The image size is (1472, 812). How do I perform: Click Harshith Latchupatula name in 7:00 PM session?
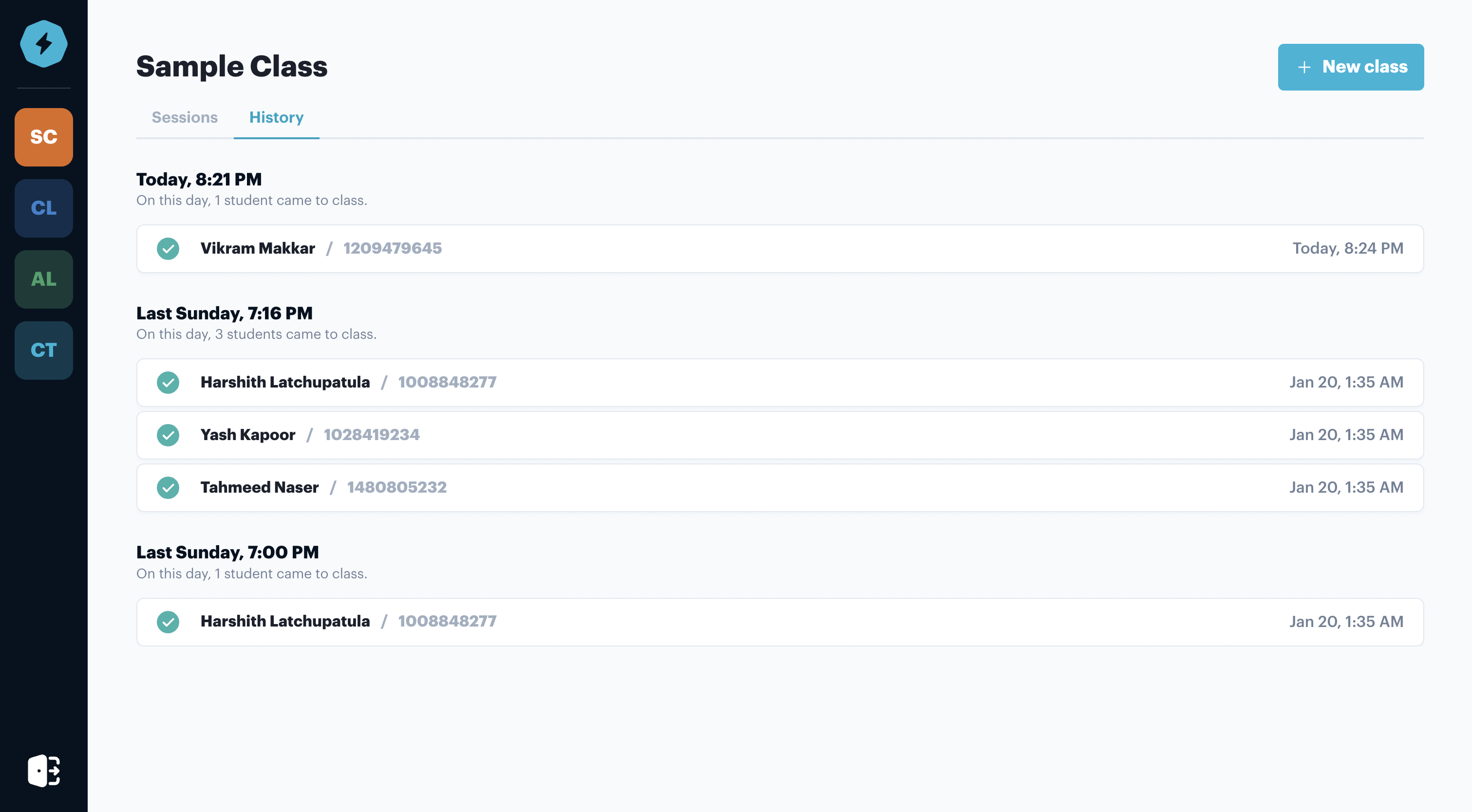point(285,621)
